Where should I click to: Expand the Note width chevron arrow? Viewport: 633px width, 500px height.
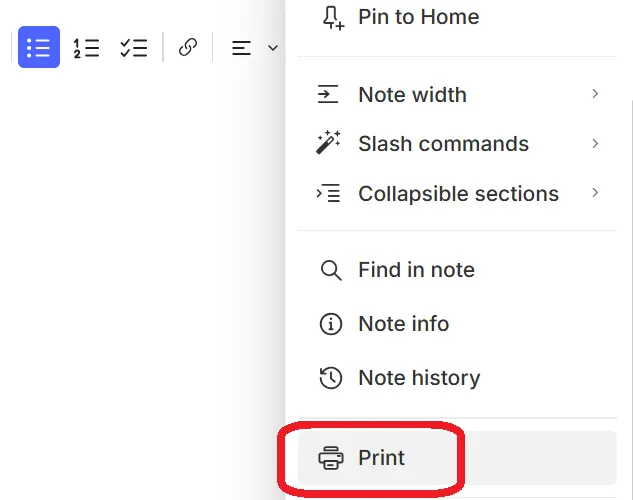coord(595,94)
